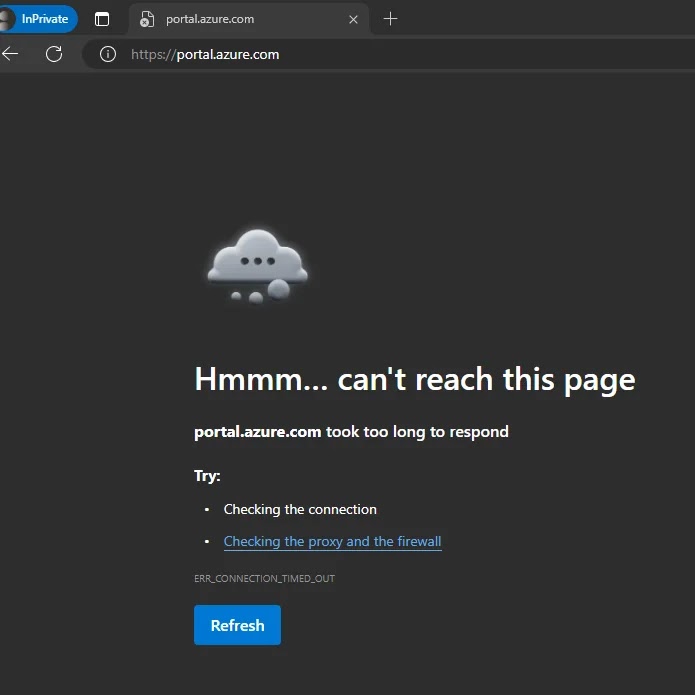View site information icon in address bar
695x695 pixels.
pos(108,54)
